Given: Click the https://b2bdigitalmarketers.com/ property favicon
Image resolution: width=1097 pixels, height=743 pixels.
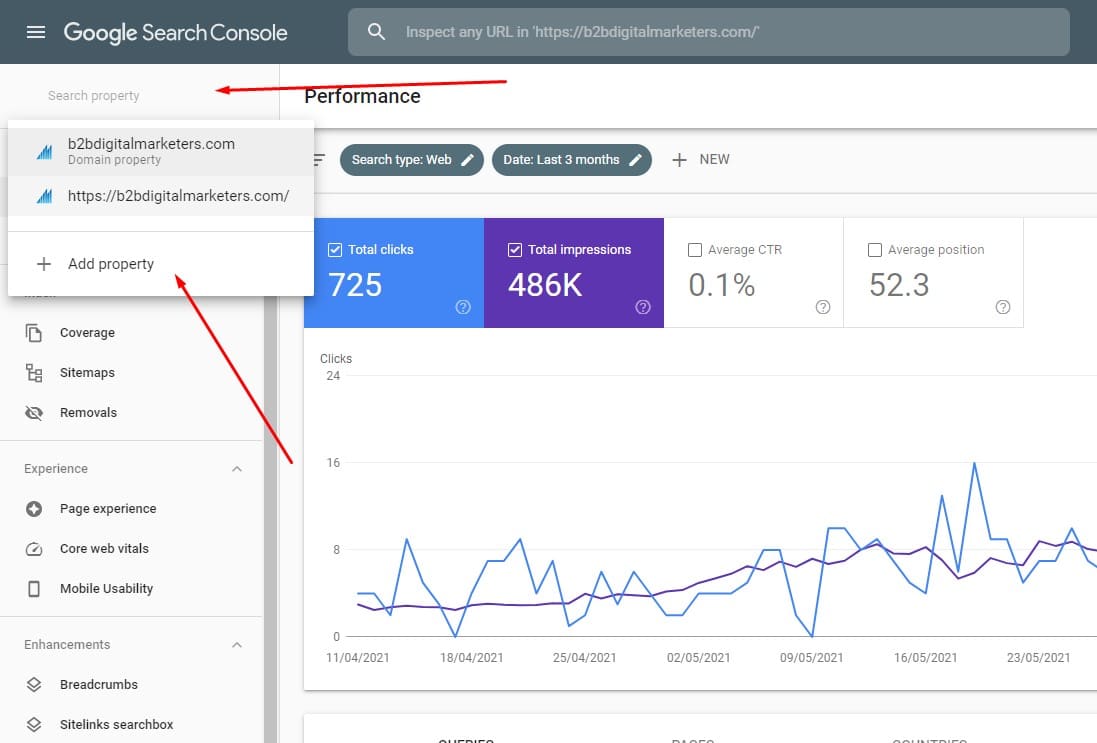Looking at the screenshot, I should (44, 196).
